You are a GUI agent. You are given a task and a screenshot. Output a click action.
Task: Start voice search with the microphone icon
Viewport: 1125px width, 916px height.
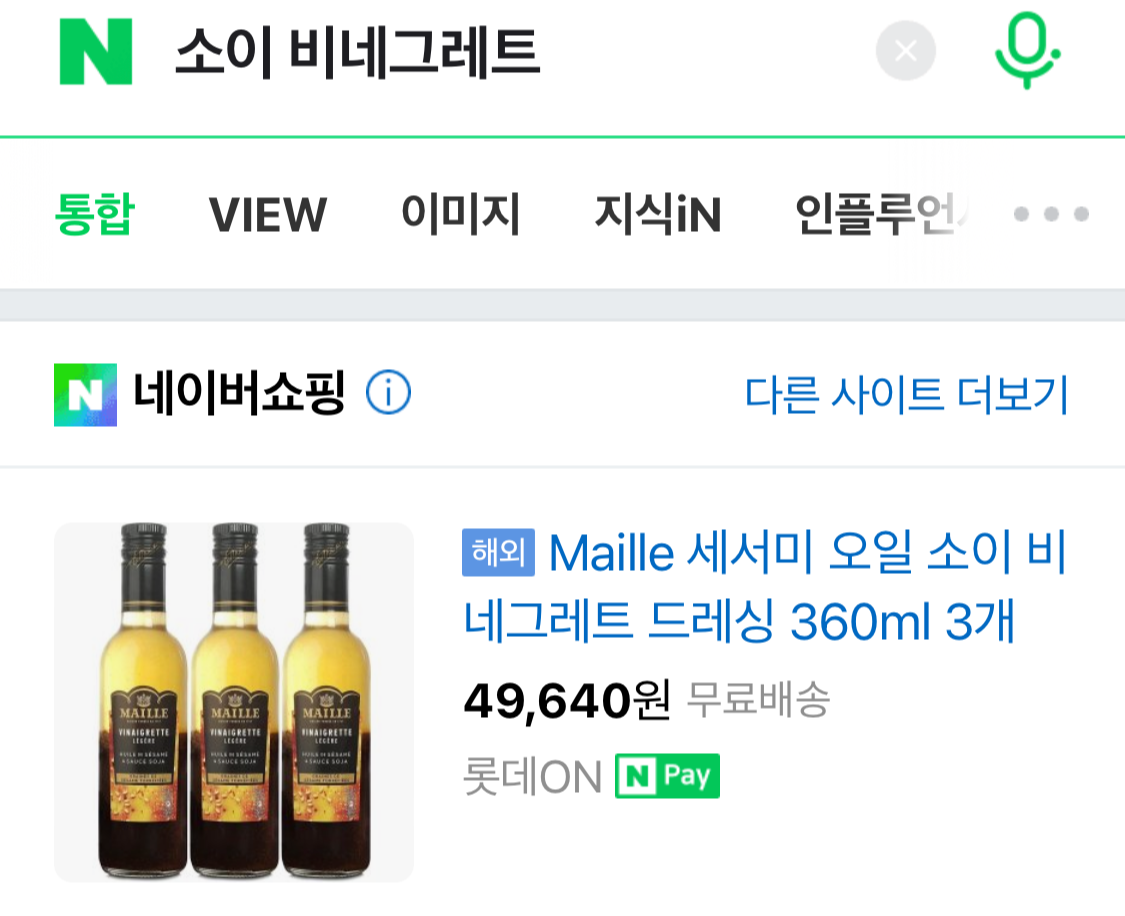point(1027,50)
